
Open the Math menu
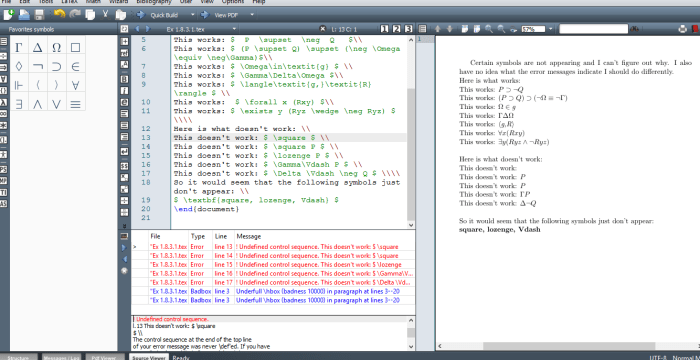click(92, 2)
